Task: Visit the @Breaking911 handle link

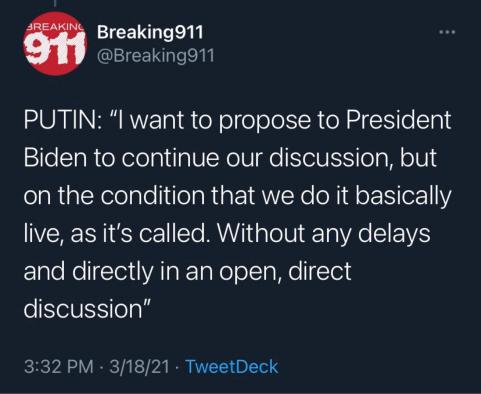Action: (156, 55)
